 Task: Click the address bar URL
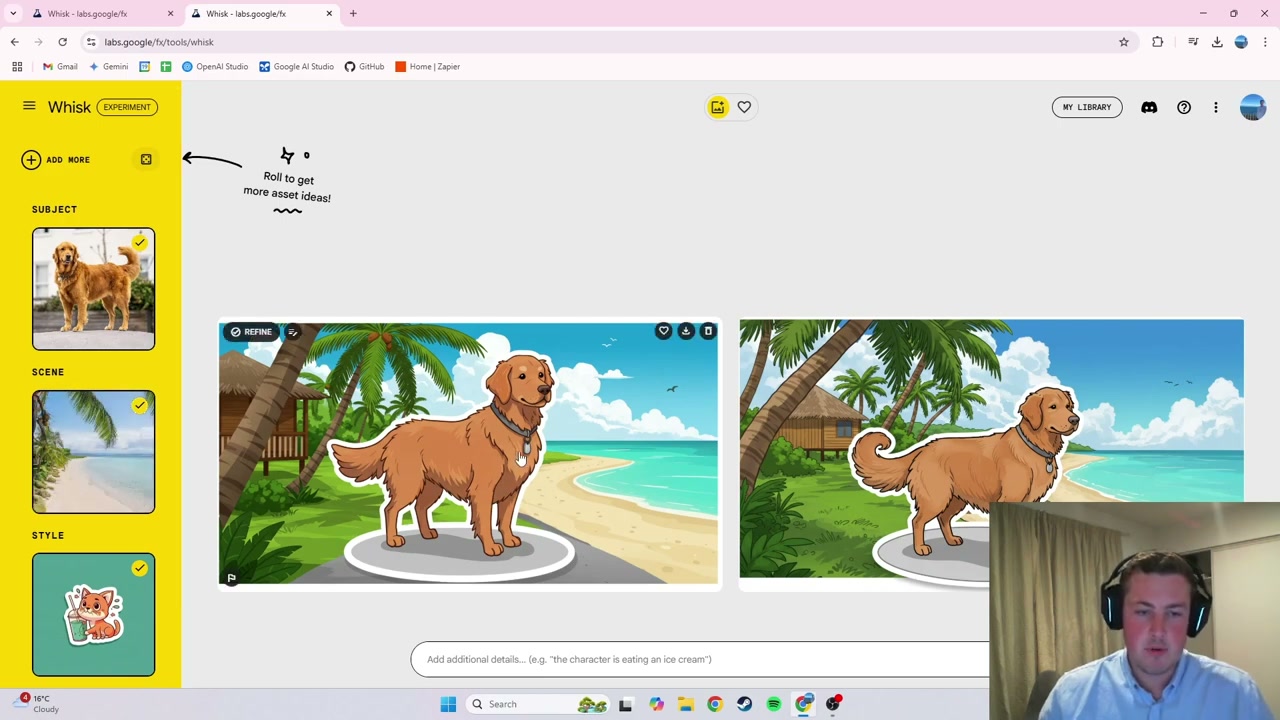[x=159, y=42]
